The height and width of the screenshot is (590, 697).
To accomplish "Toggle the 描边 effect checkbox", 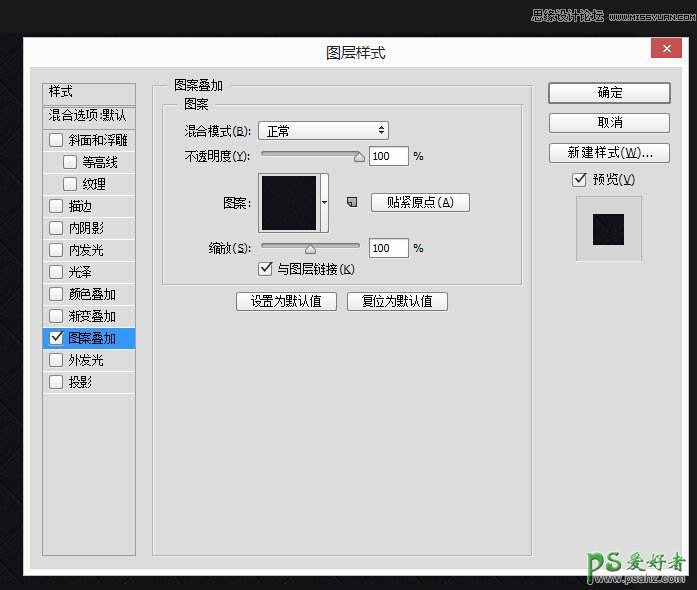I will 56,206.
